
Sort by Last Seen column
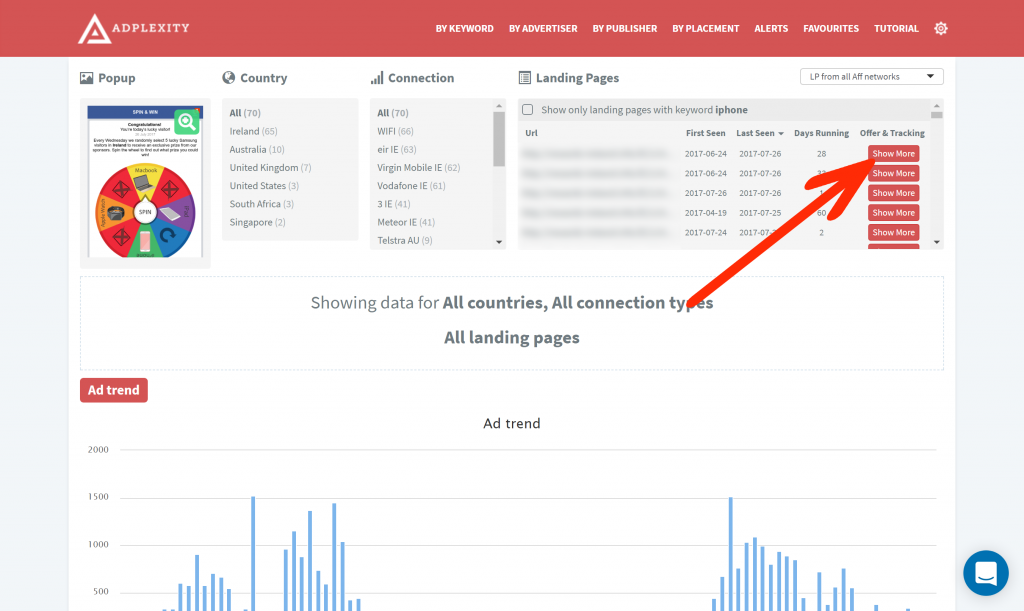tap(760, 133)
